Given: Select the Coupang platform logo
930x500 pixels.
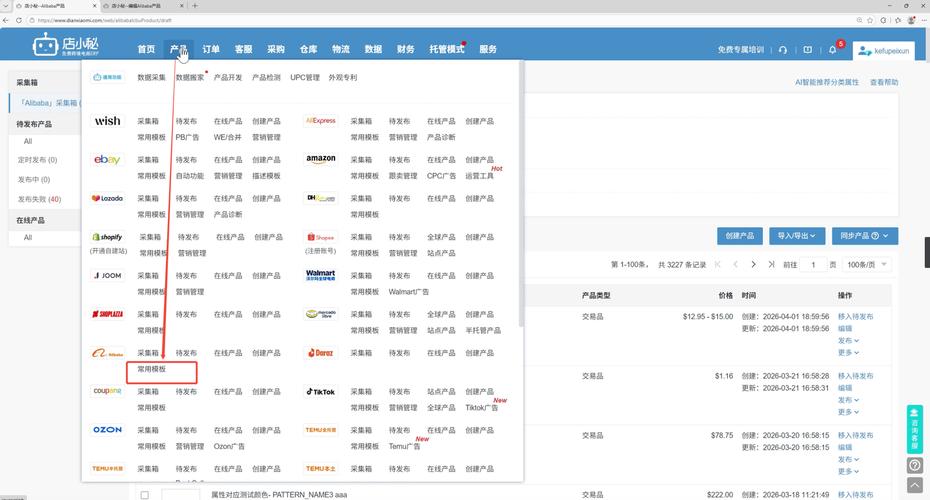Looking at the screenshot, I should [107, 391].
